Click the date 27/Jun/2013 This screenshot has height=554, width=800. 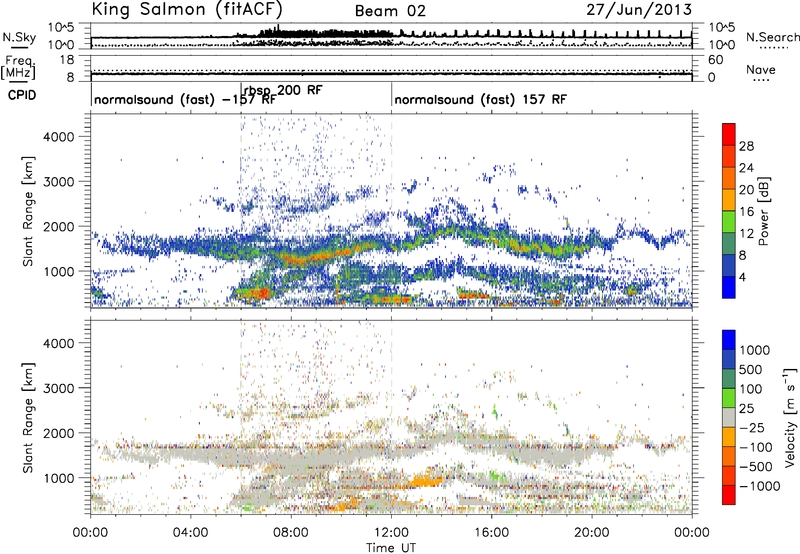(x=639, y=9)
